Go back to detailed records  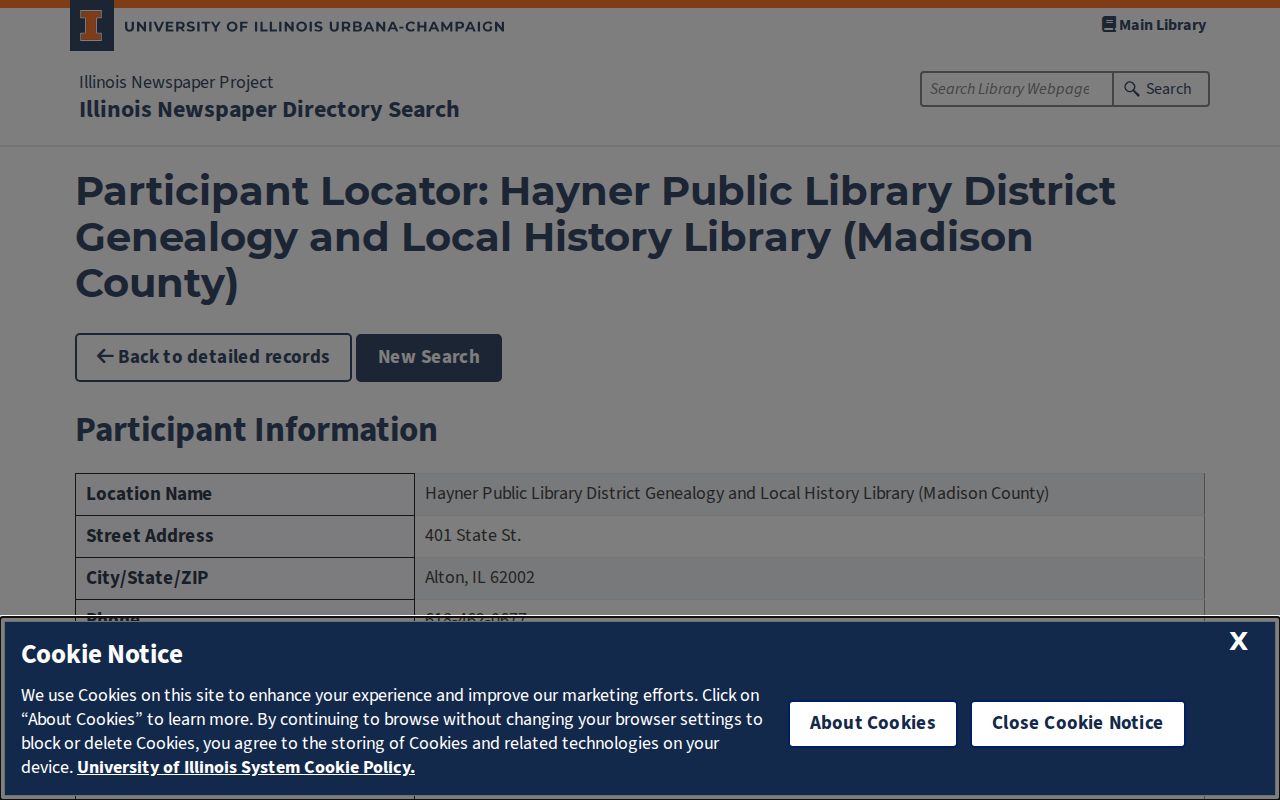pyautogui.click(x=213, y=357)
